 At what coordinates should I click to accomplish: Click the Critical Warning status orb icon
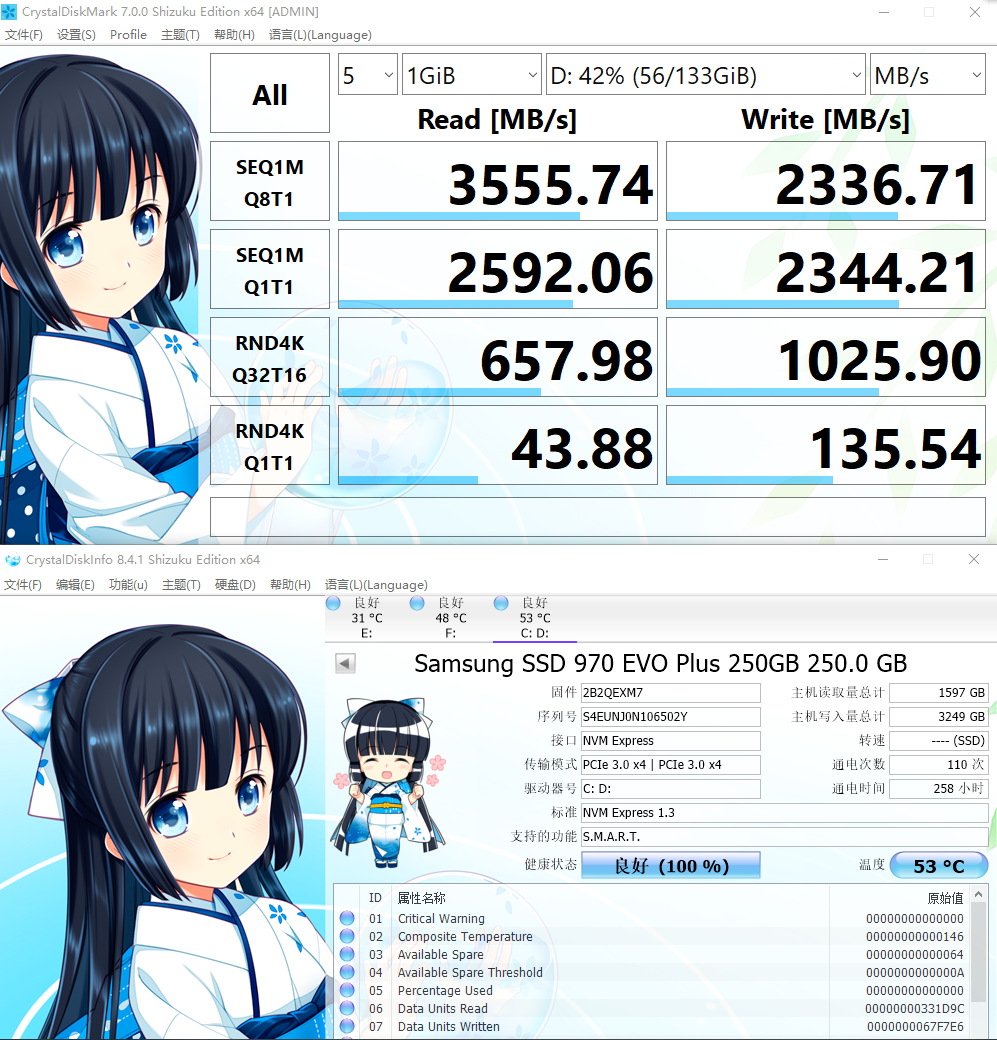[347, 918]
